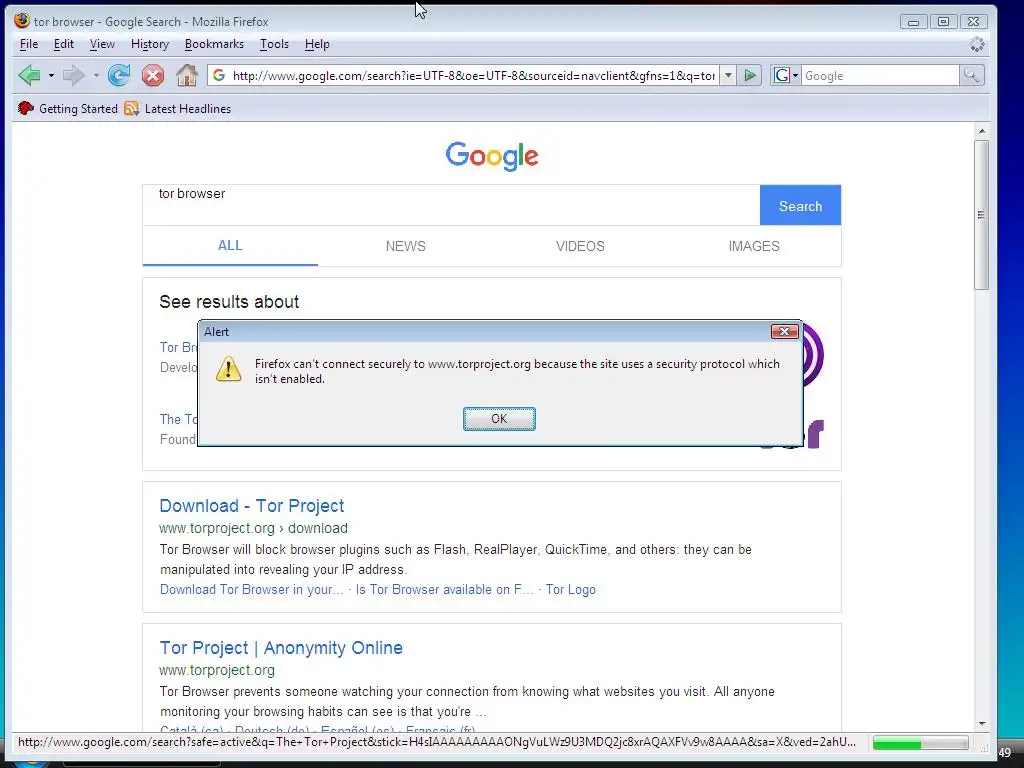Image resolution: width=1024 pixels, height=768 pixels.
Task: Open the History menu
Action: coord(150,44)
